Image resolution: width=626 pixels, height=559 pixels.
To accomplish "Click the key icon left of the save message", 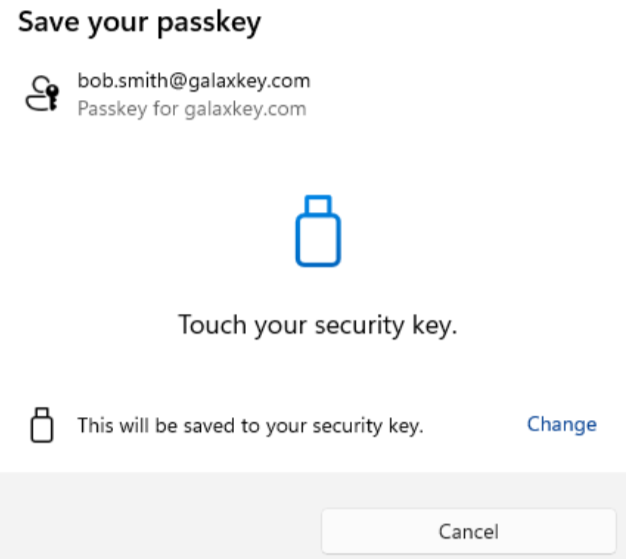I will tap(41, 425).
